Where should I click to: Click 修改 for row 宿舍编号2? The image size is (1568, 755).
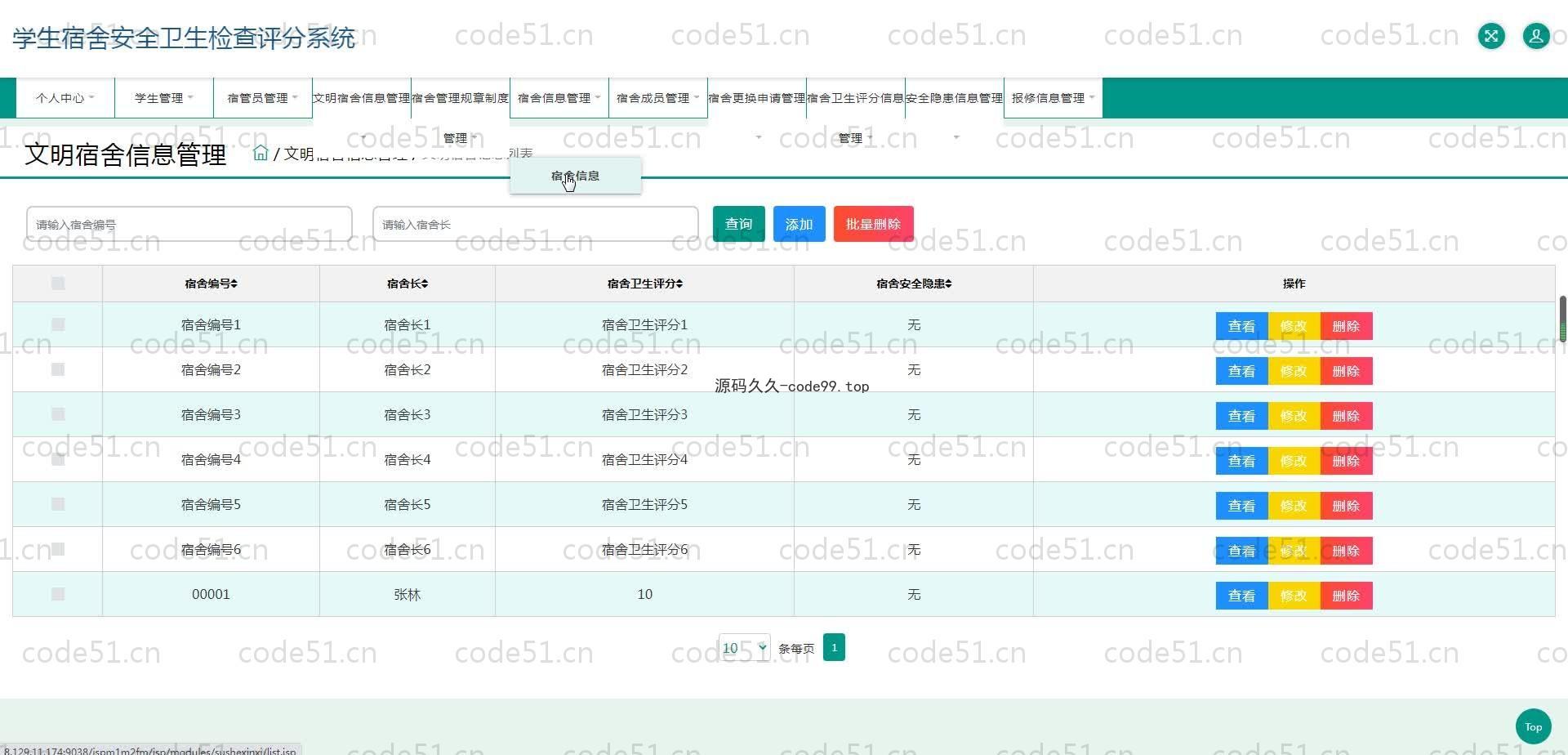point(1294,371)
